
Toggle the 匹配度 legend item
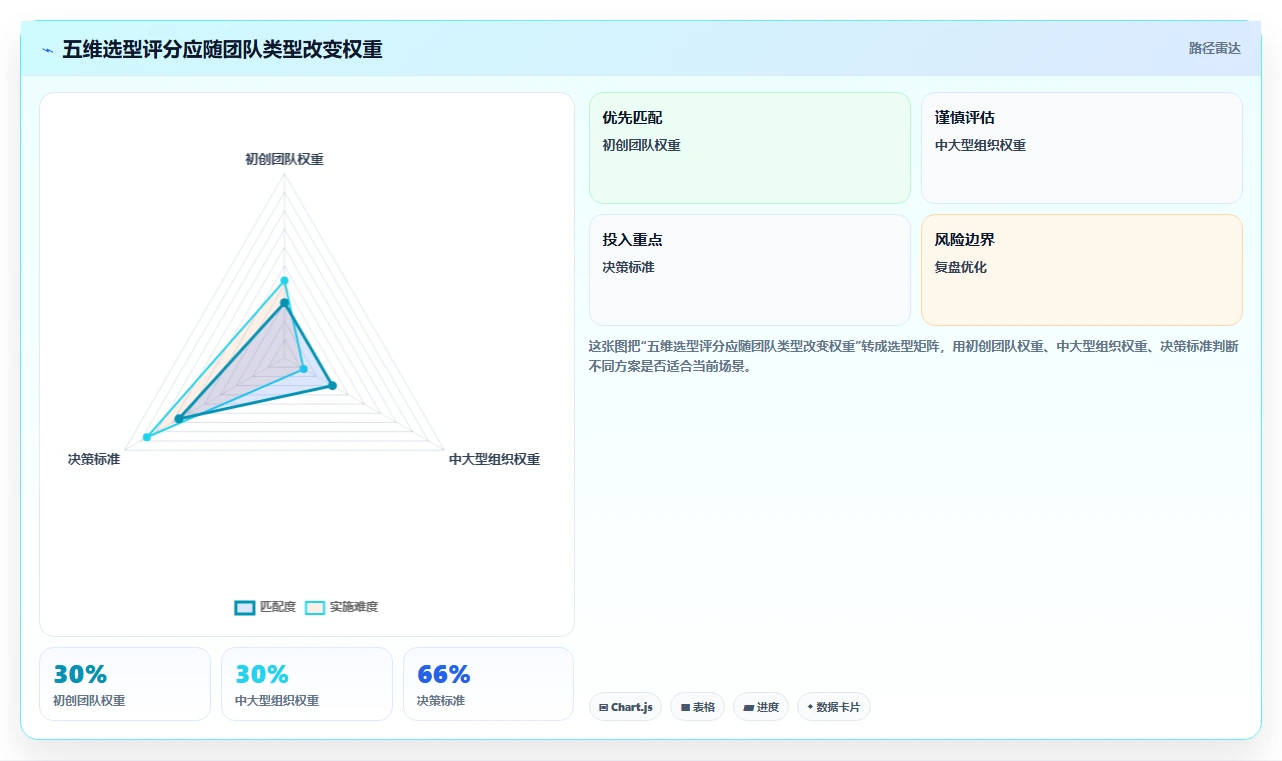(x=265, y=607)
